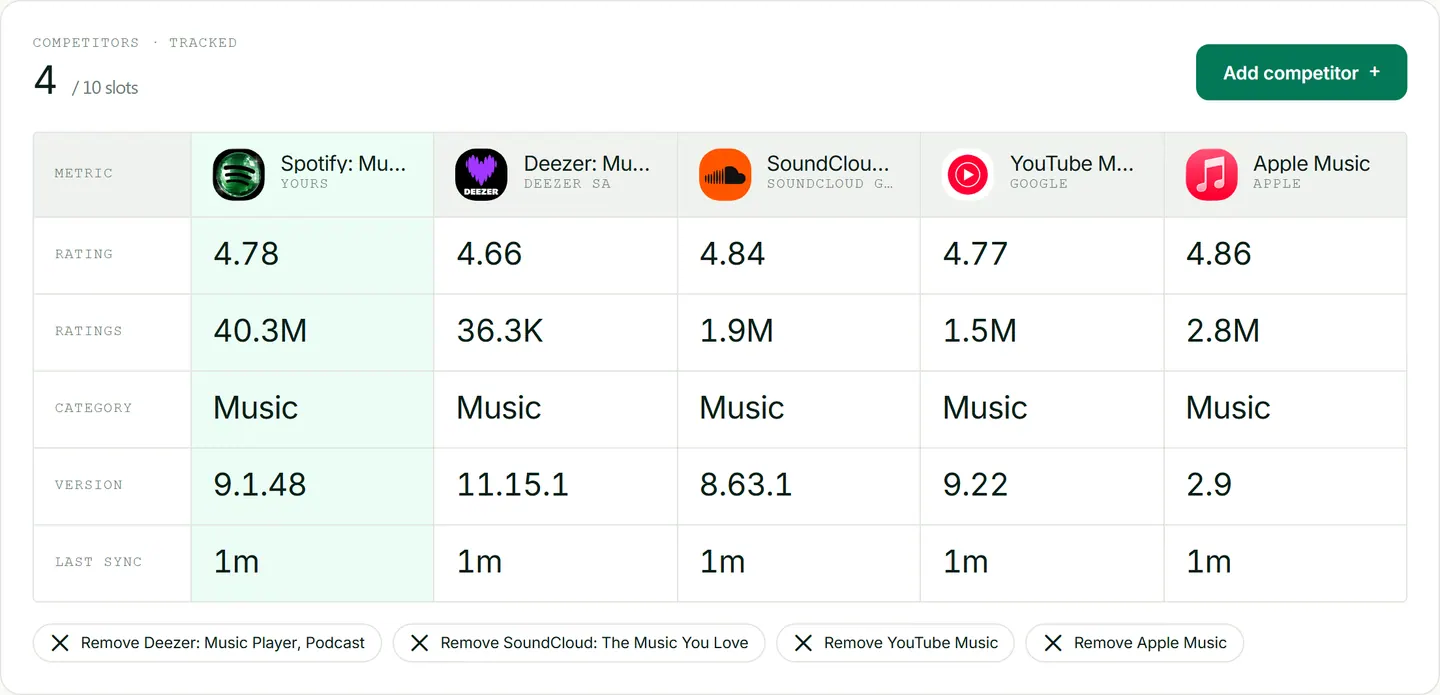Click X icon in Remove YouTube Music chip
The width and height of the screenshot is (1440, 695).
803,643
